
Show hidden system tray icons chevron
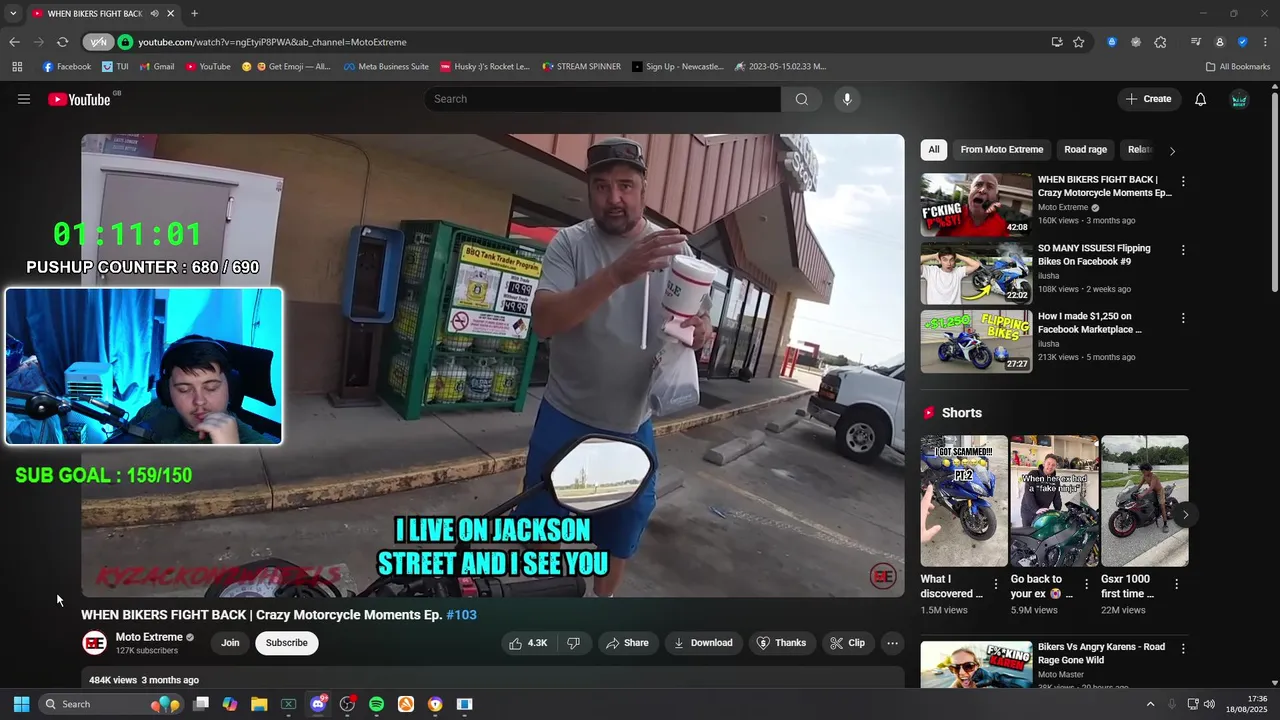click(1150, 704)
